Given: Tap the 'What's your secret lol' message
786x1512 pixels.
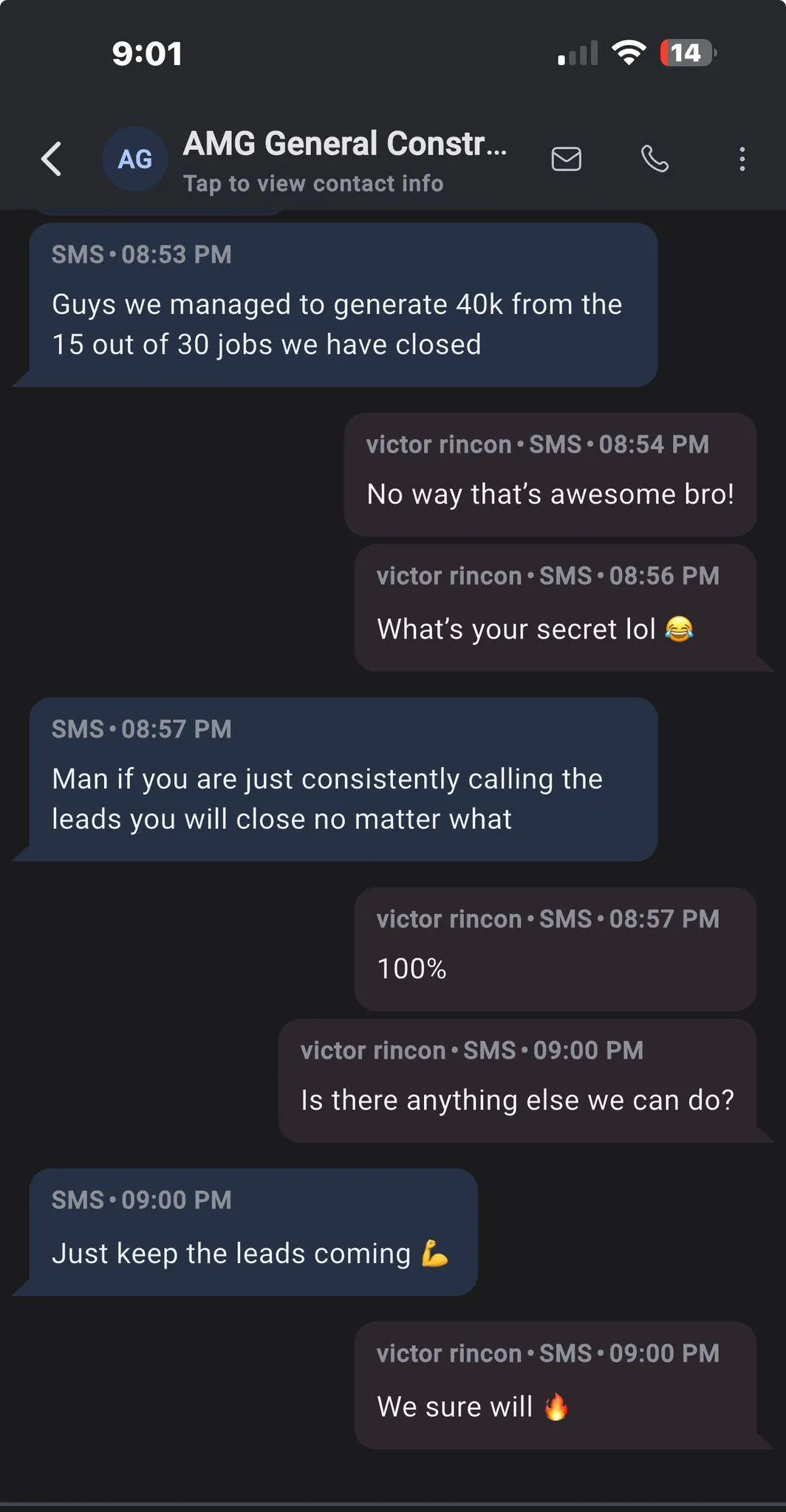Looking at the screenshot, I should coord(556,608).
